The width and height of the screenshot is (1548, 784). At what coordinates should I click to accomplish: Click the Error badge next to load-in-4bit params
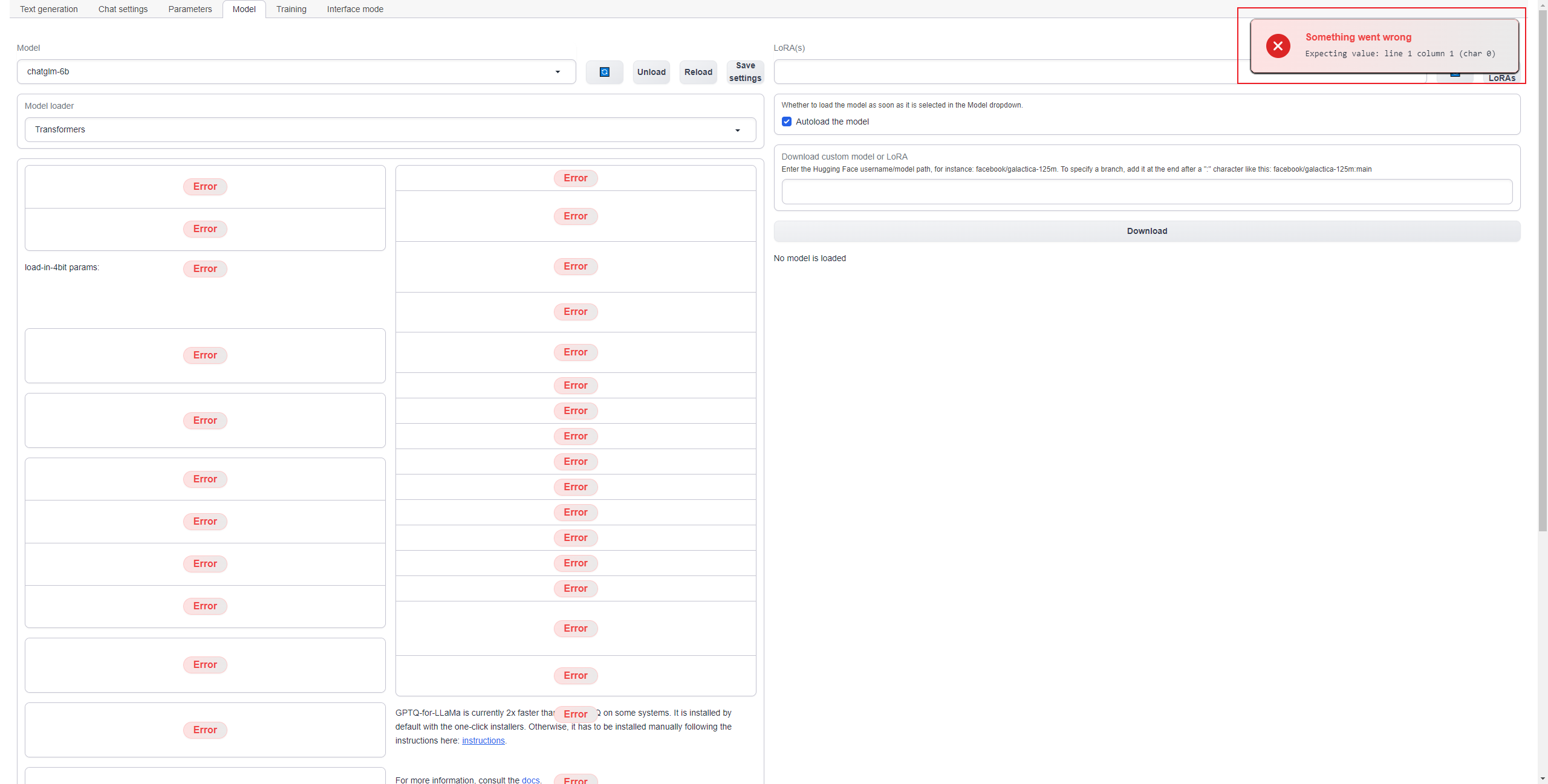(204, 268)
